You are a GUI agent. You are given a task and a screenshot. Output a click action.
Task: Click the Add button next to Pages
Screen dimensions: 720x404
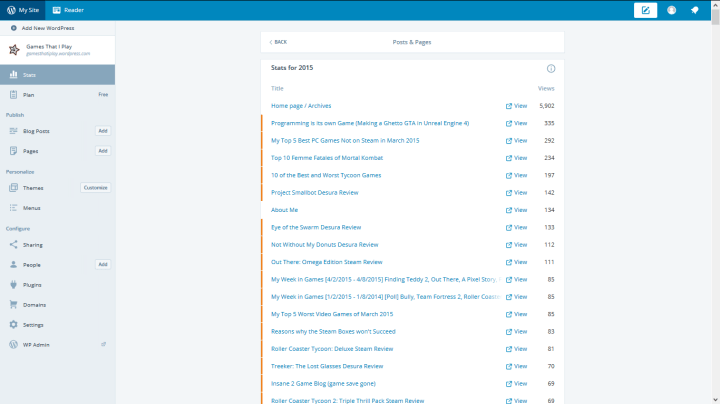tap(103, 151)
